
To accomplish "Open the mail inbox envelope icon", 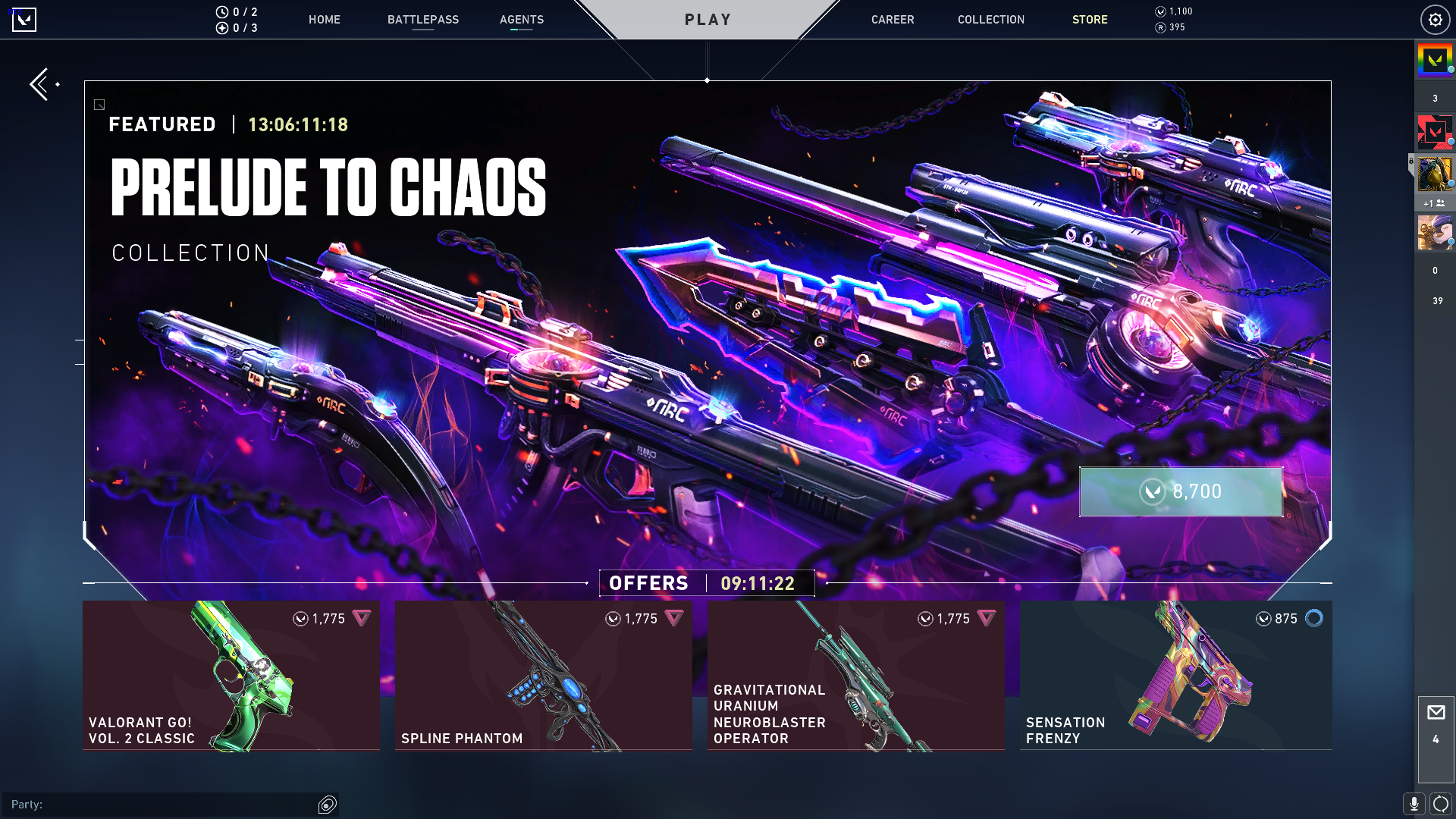I will pos(1436,712).
